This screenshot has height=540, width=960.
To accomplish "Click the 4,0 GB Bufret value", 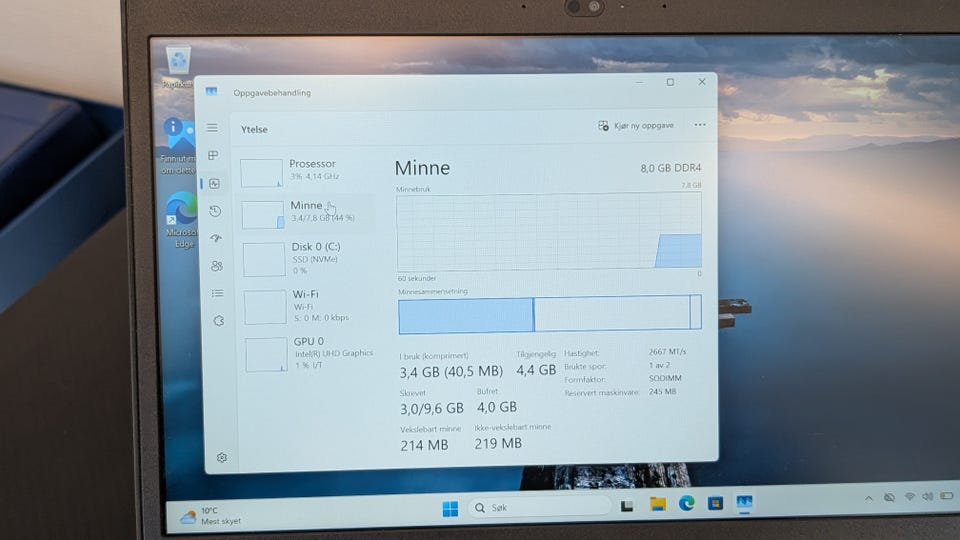I will tap(497, 407).
